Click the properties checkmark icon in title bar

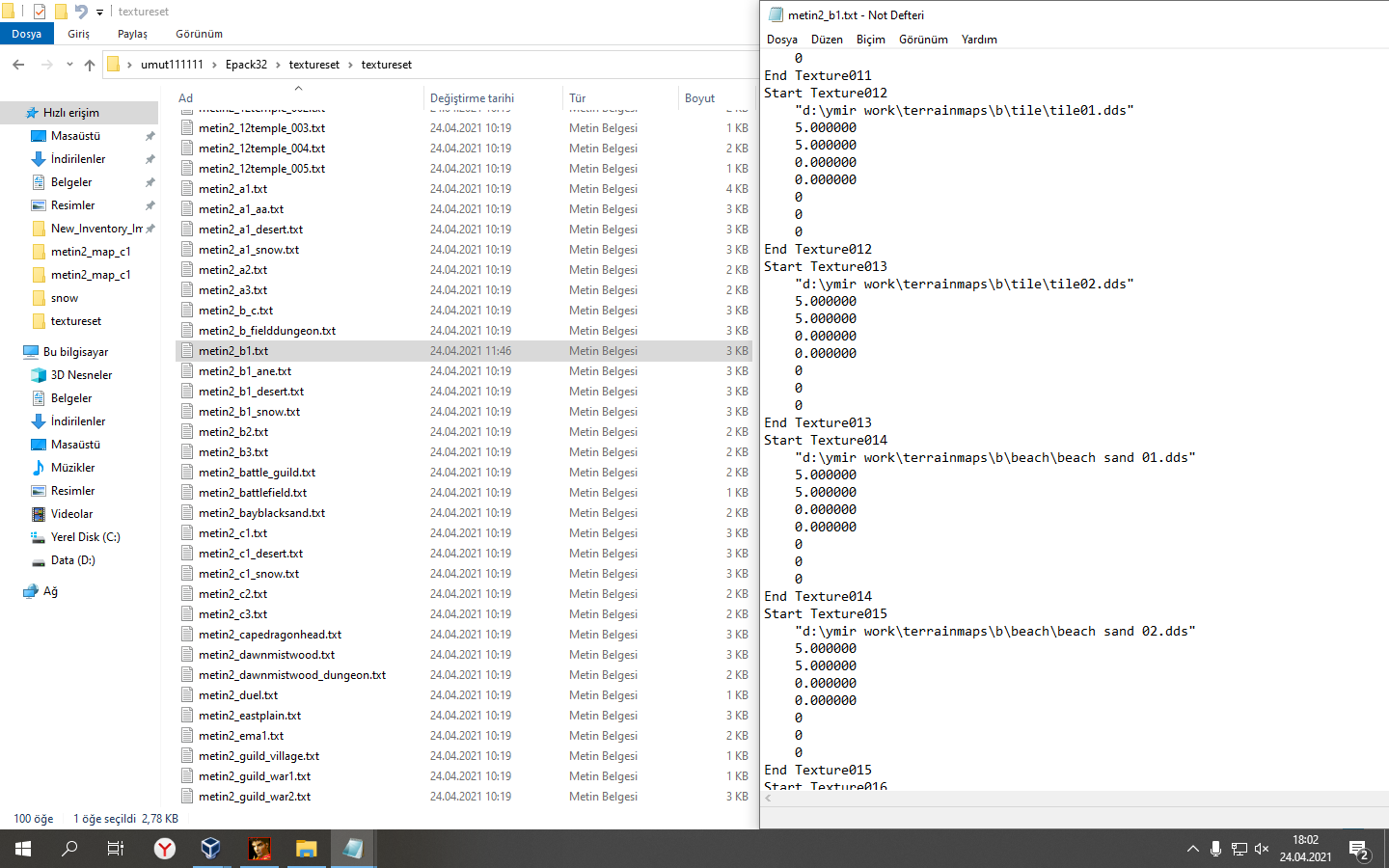(x=40, y=12)
